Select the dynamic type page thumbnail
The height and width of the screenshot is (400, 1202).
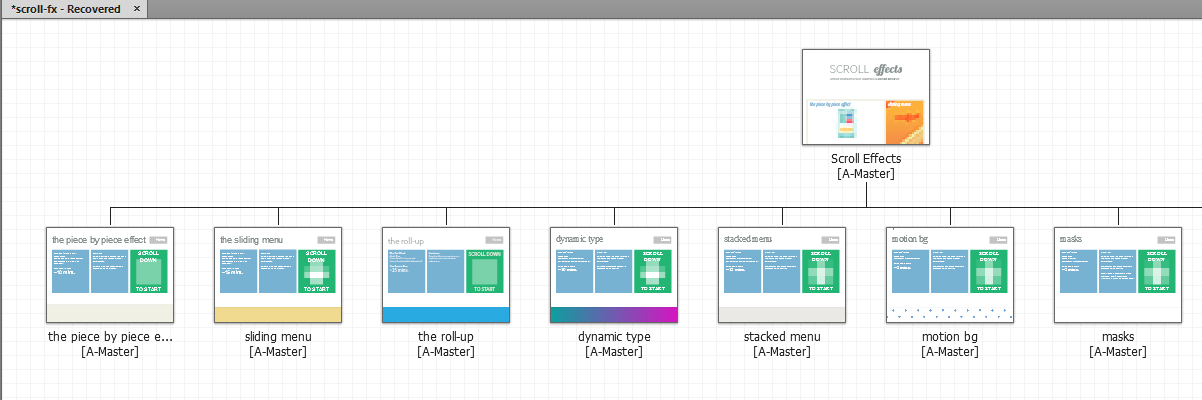(x=614, y=274)
